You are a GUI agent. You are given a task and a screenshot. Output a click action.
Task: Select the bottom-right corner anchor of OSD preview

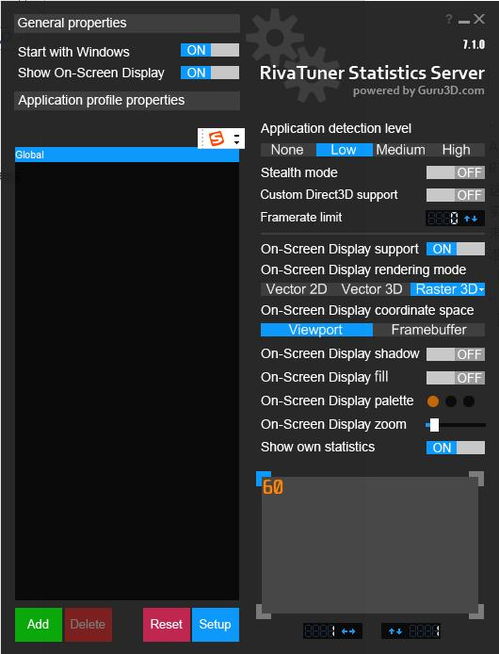coord(477,611)
